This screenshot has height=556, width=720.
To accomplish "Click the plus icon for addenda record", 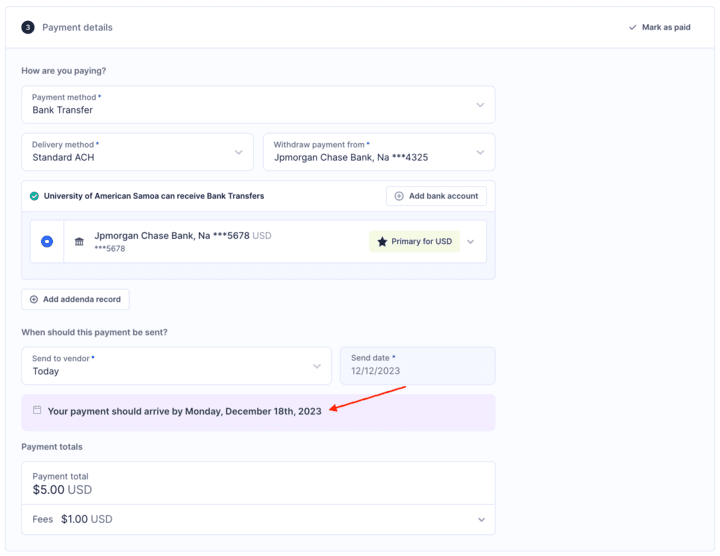I will 34,299.
